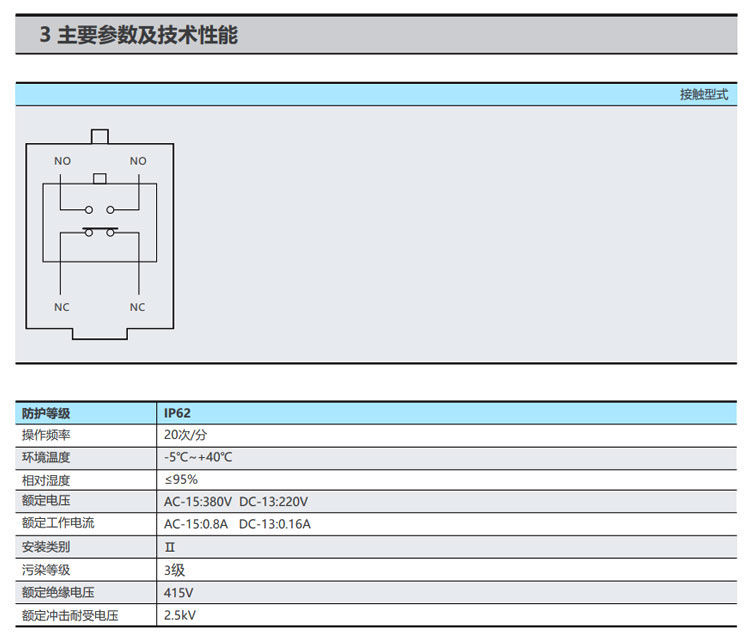Click the 3级 pollution level value
This screenshot has width=750, height=634.
(x=175, y=570)
